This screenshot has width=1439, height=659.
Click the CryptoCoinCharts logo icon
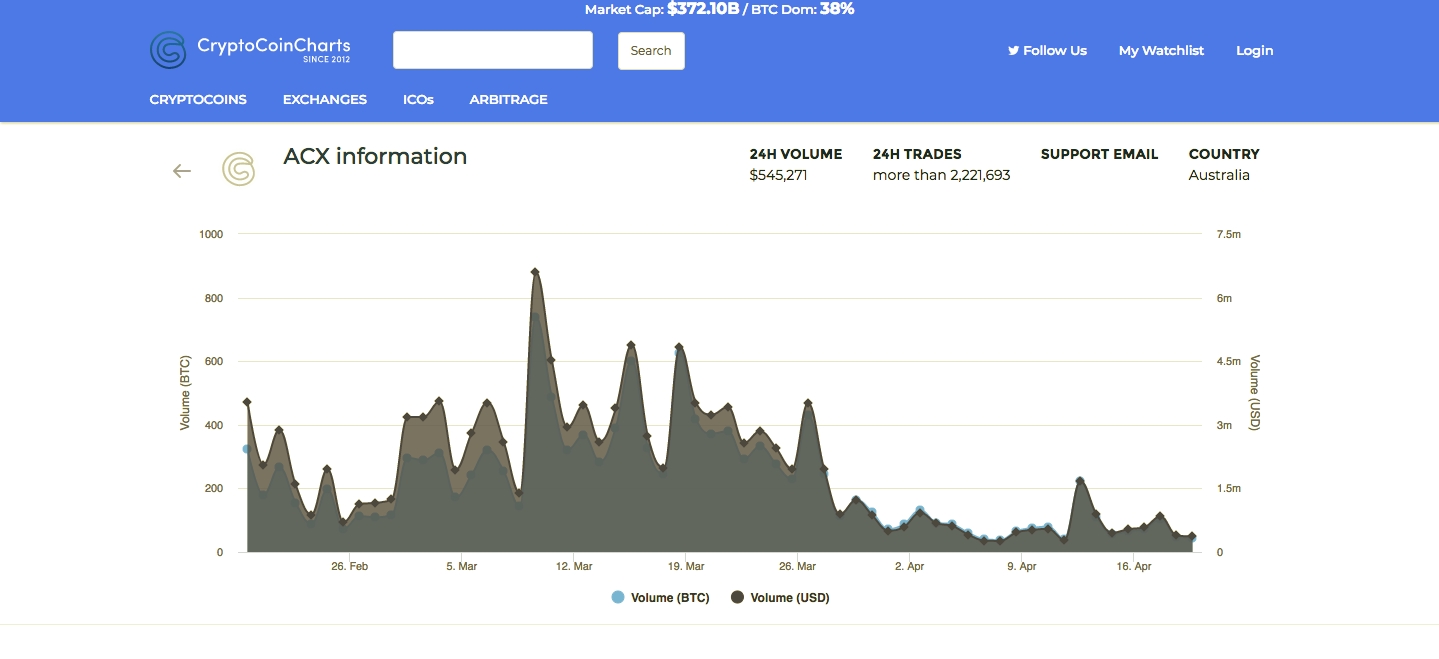[x=168, y=50]
